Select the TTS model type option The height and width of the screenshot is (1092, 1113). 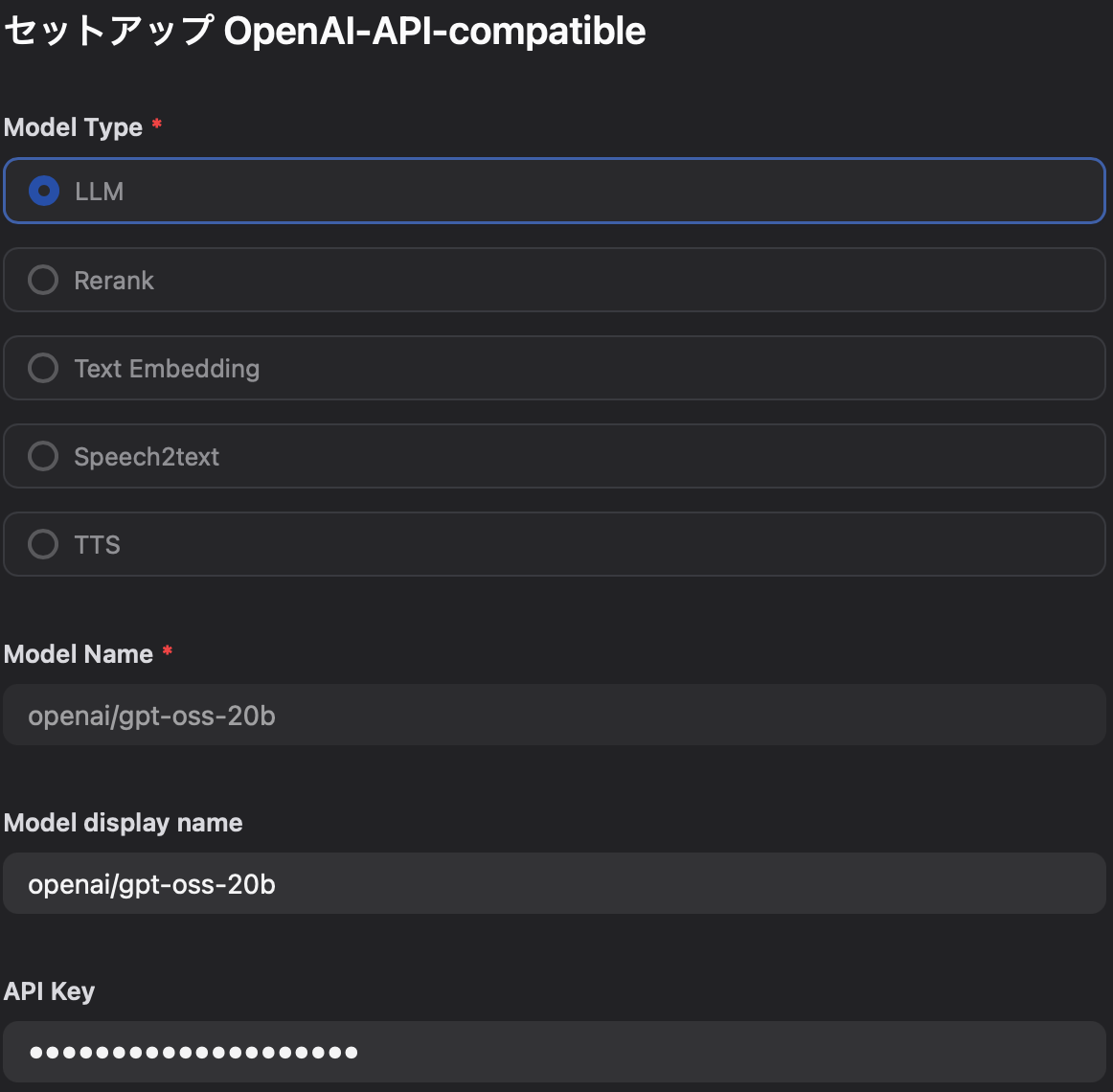(x=555, y=544)
